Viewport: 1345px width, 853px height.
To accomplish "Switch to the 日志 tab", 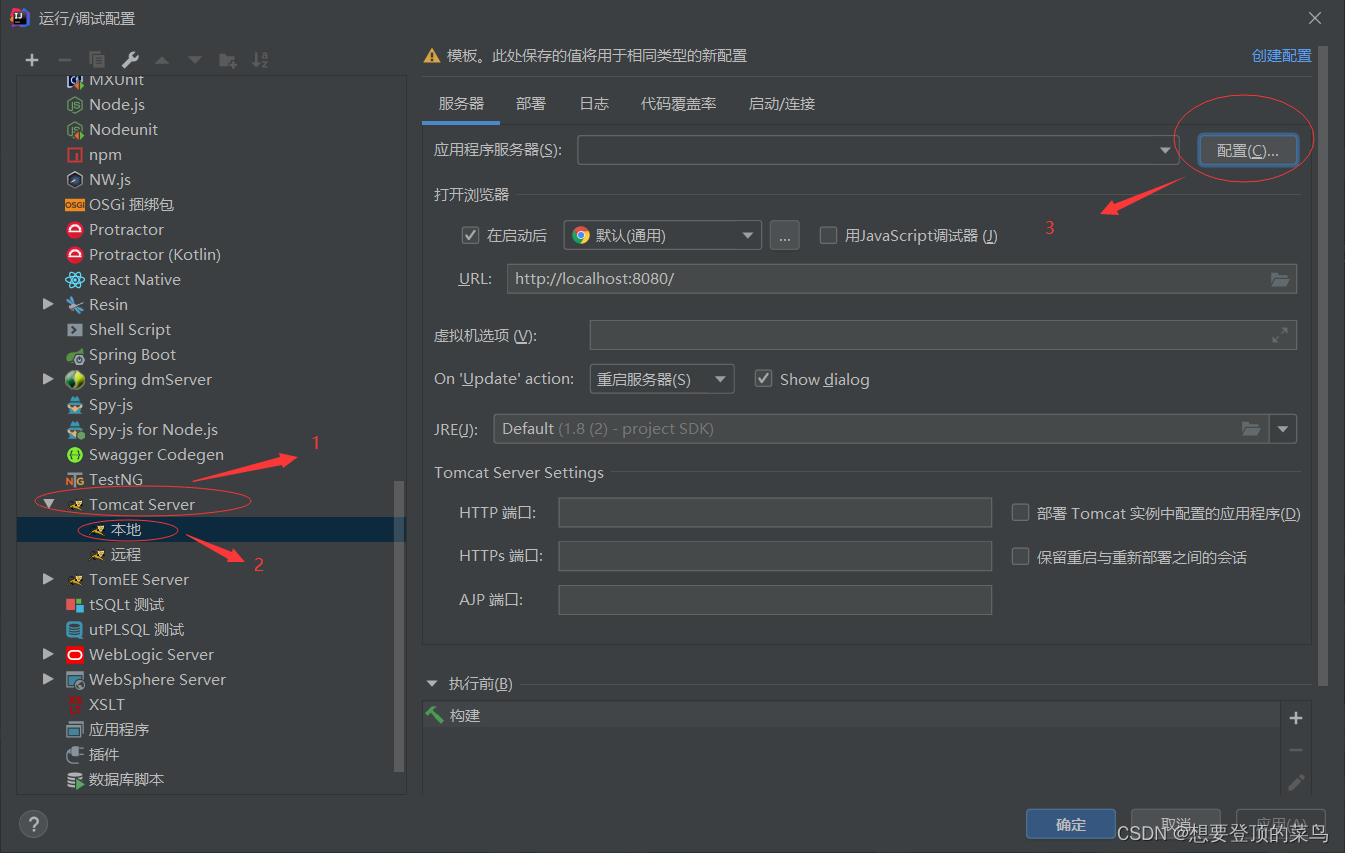I will coord(594,104).
